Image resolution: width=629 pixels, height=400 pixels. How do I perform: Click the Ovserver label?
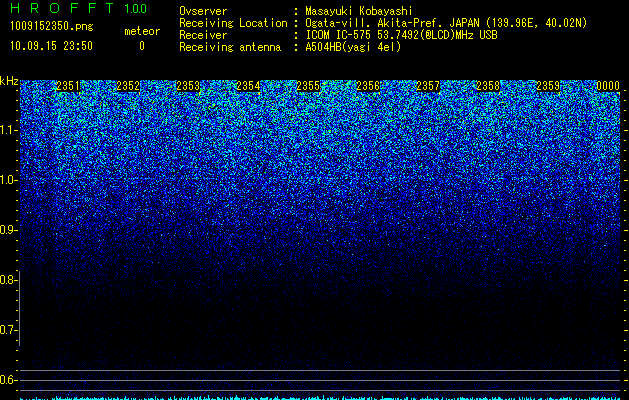[x=203, y=11]
